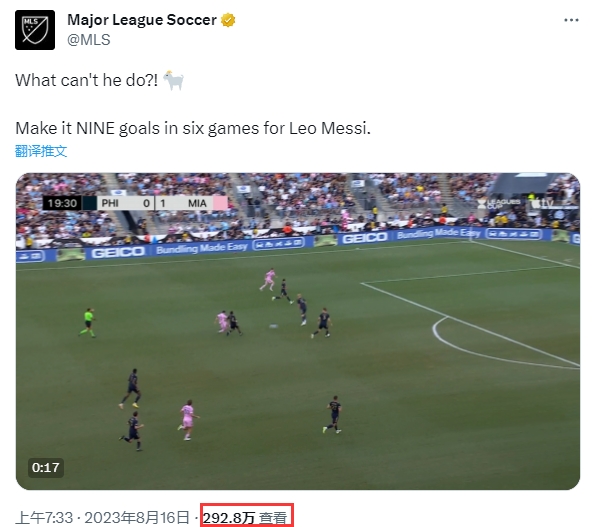Click the Leagues Cup logo in video

pyautogui.click(x=499, y=203)
